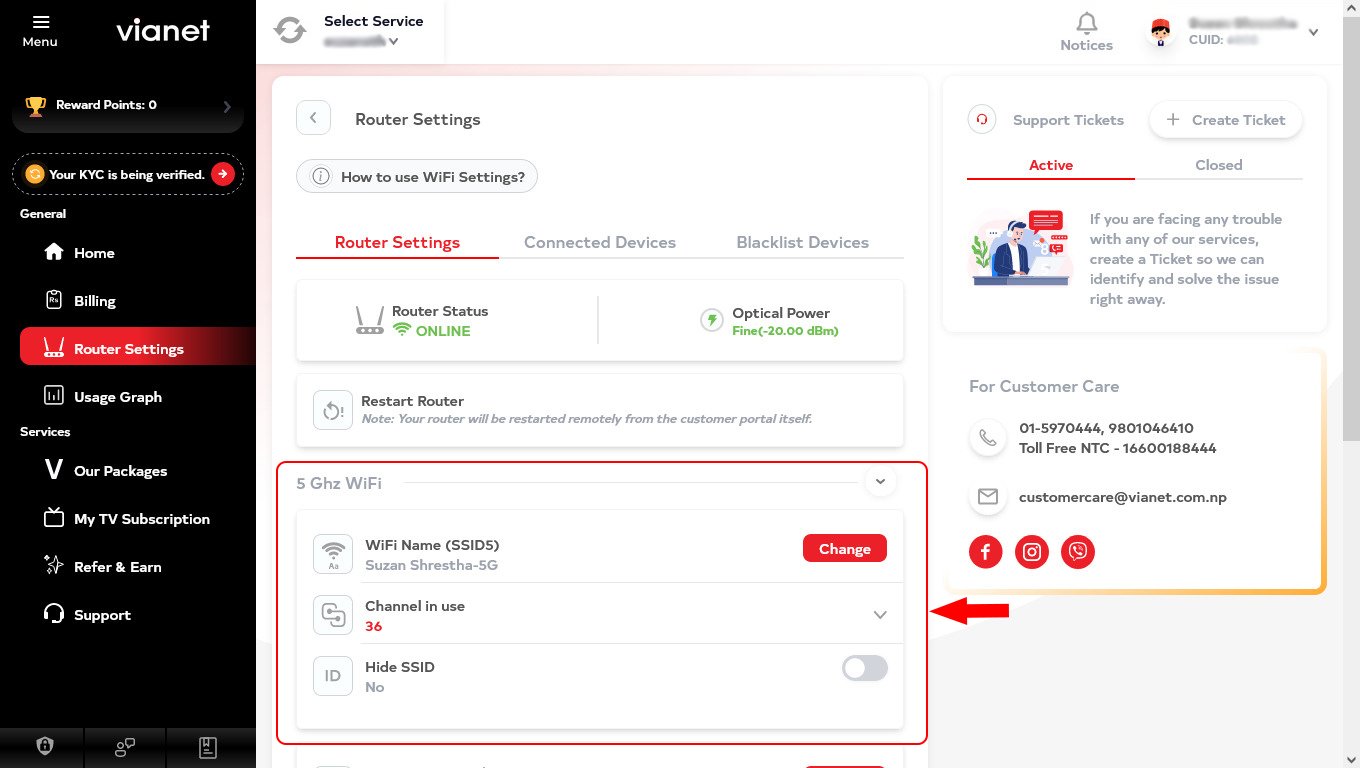This screenshot has width=1360, height=768.
Task: Expand the user account dropdown chevron
Action: coord(1313,32)
